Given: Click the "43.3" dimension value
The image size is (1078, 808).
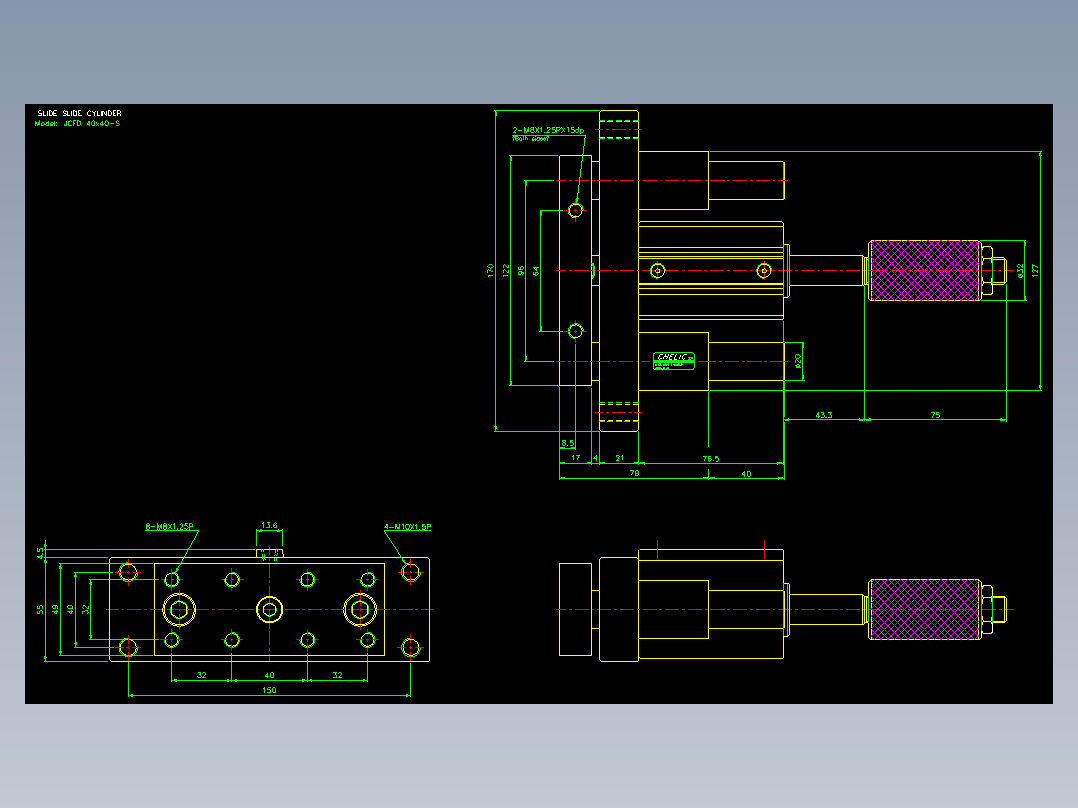Looking at the screenshot, I should (x=824, y=415).
